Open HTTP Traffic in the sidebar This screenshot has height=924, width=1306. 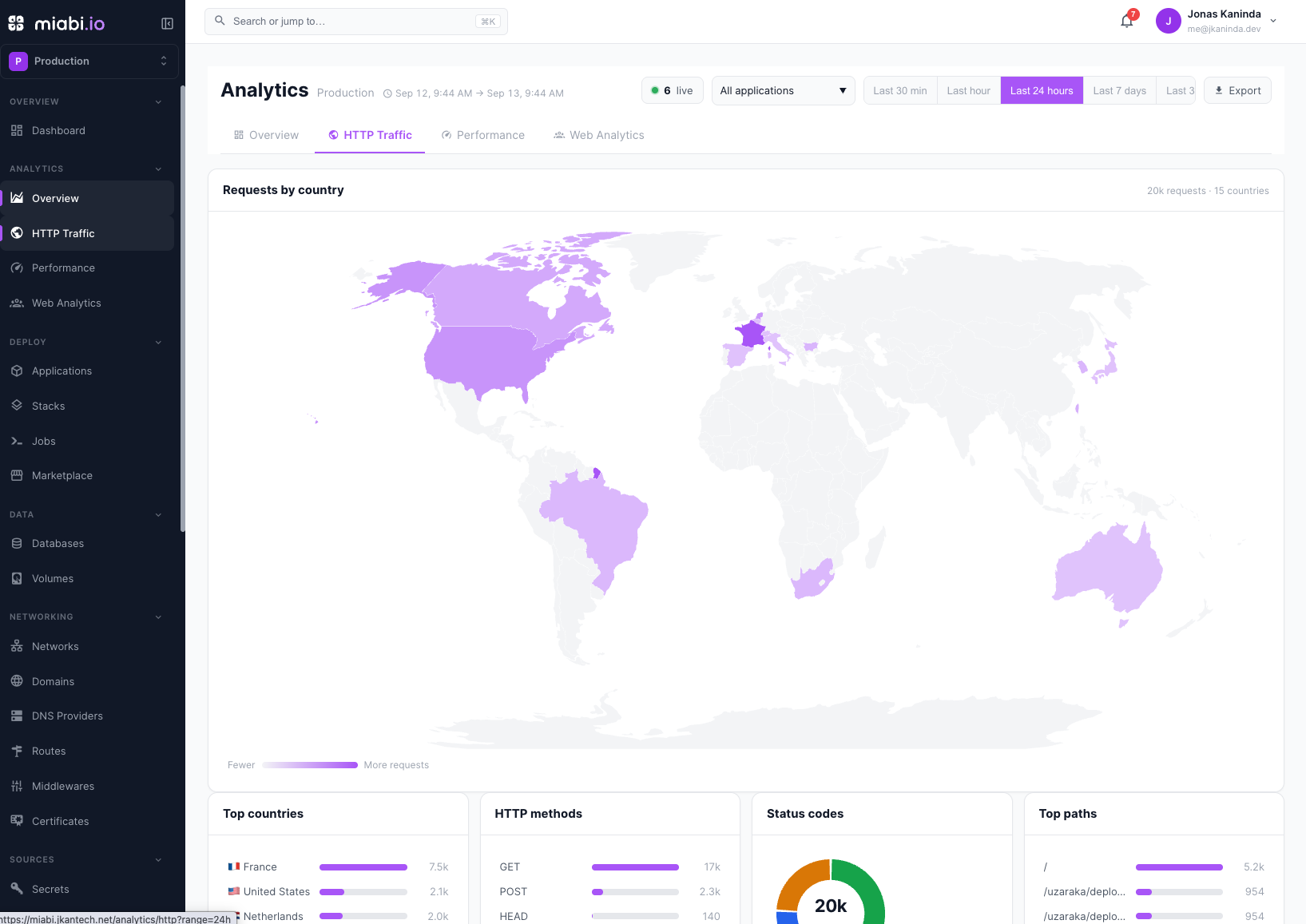87,233
